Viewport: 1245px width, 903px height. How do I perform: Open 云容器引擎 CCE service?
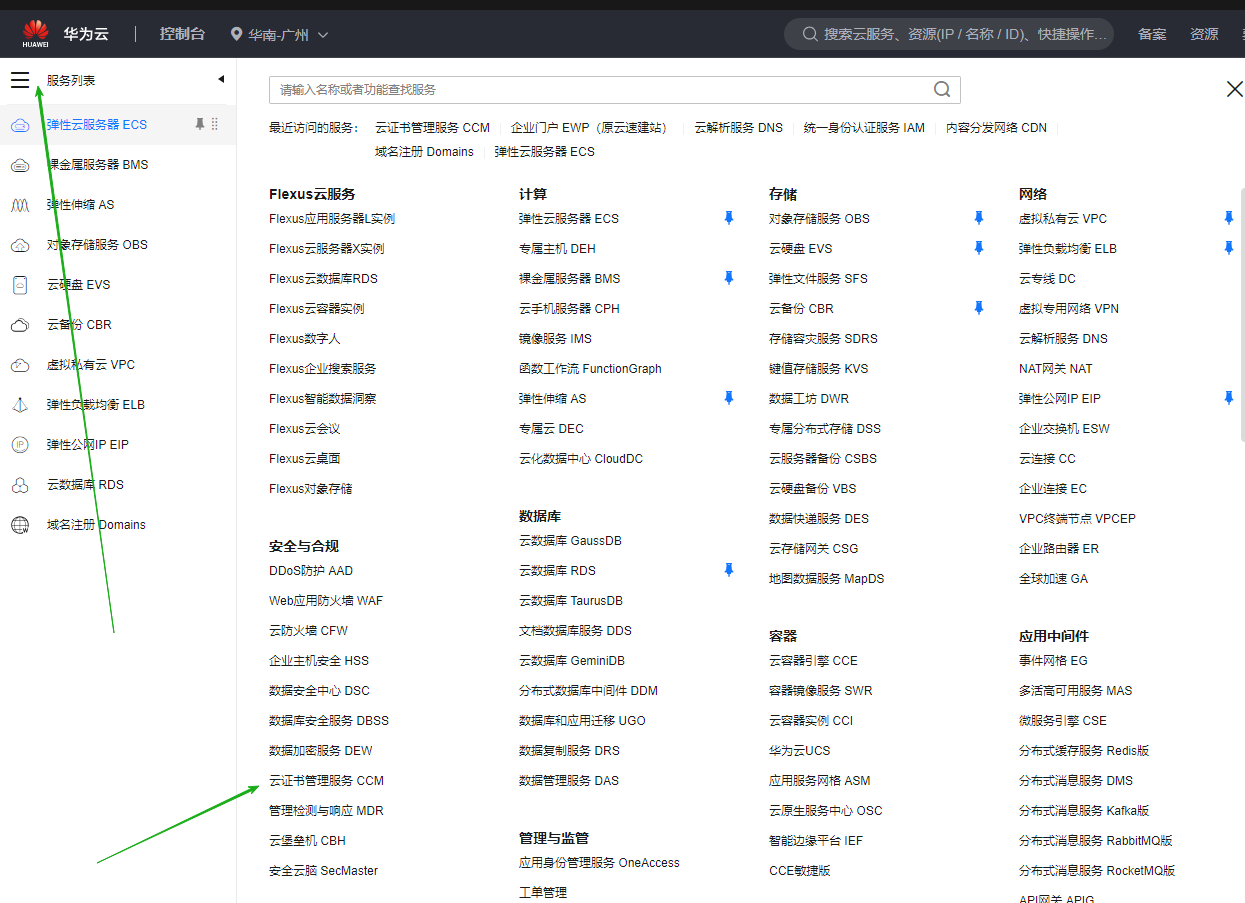point(813,661)
